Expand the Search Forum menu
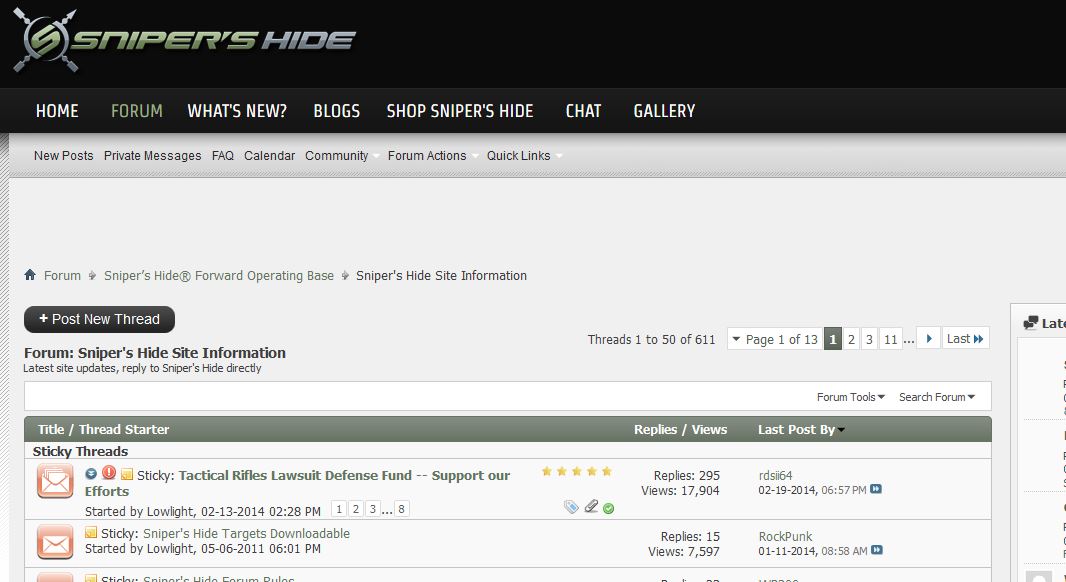 pos(937,397)
